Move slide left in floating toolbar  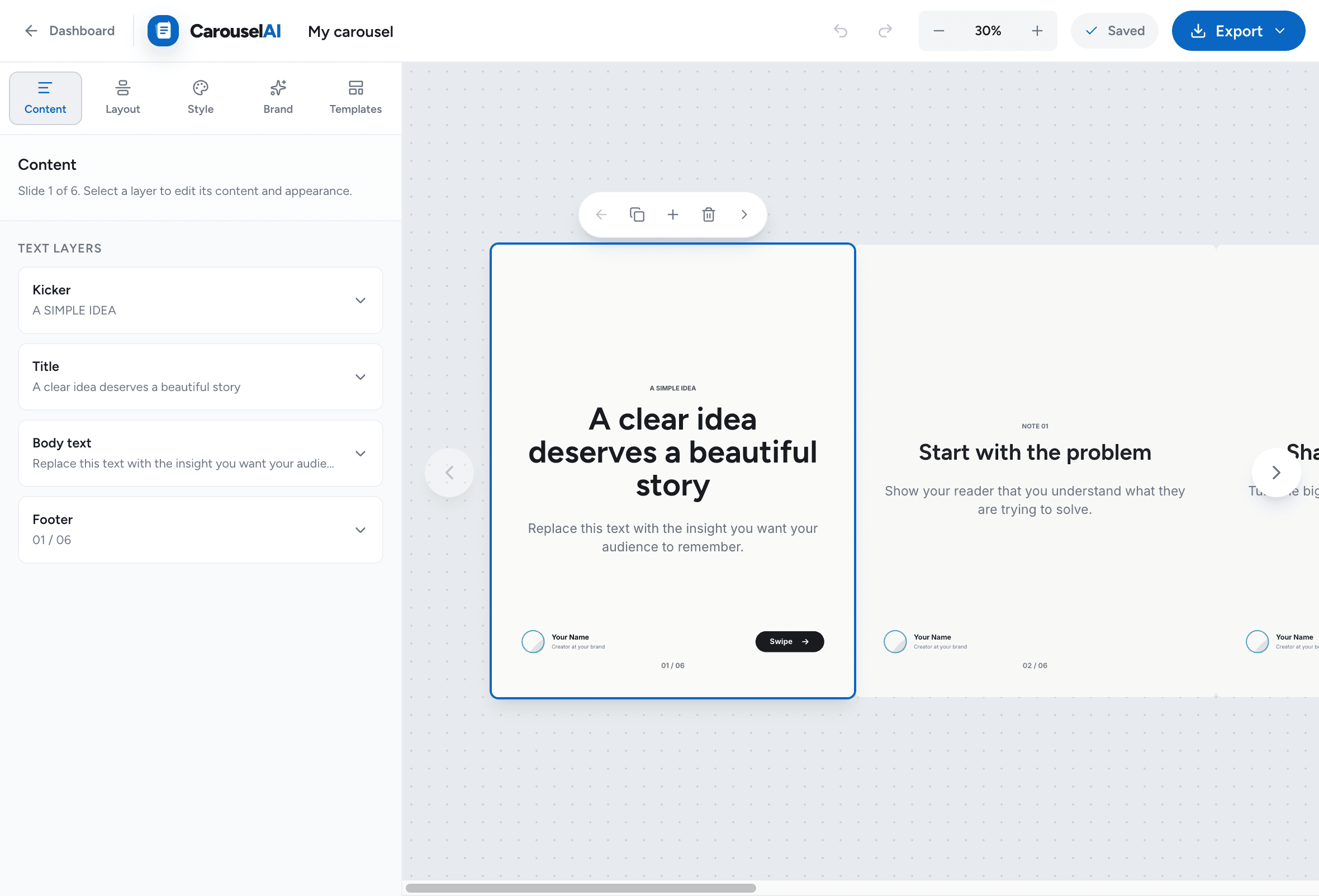[x=601, y=215]
